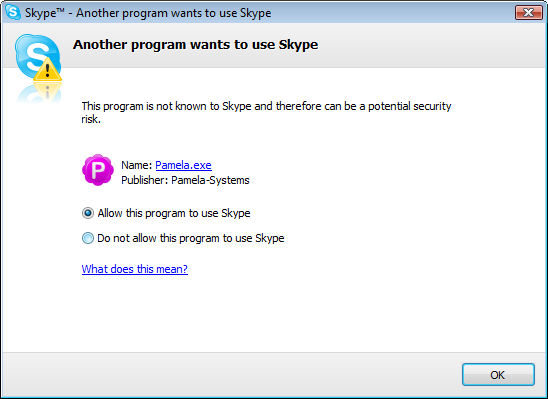Open the Pamela.exe link

point(183,165)
